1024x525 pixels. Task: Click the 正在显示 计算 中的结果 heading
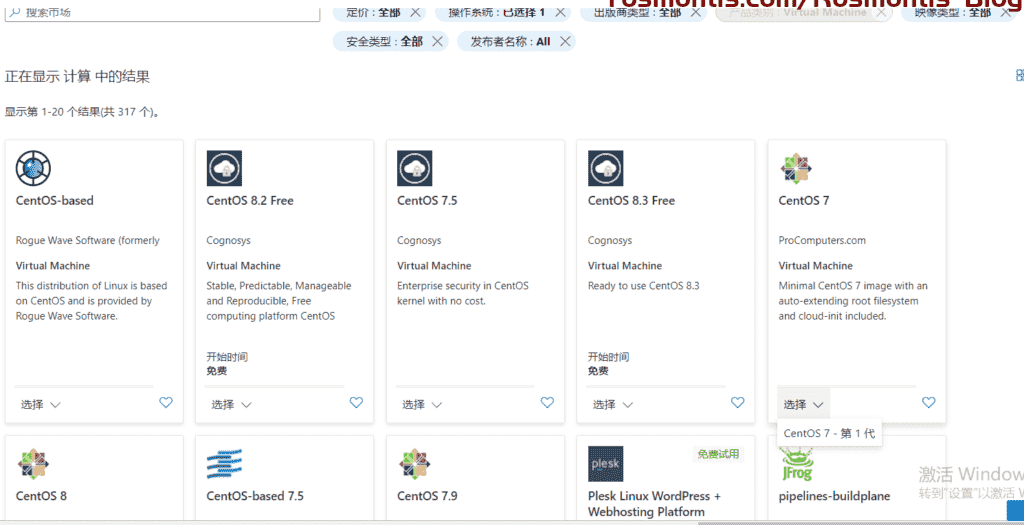(77, 76)
